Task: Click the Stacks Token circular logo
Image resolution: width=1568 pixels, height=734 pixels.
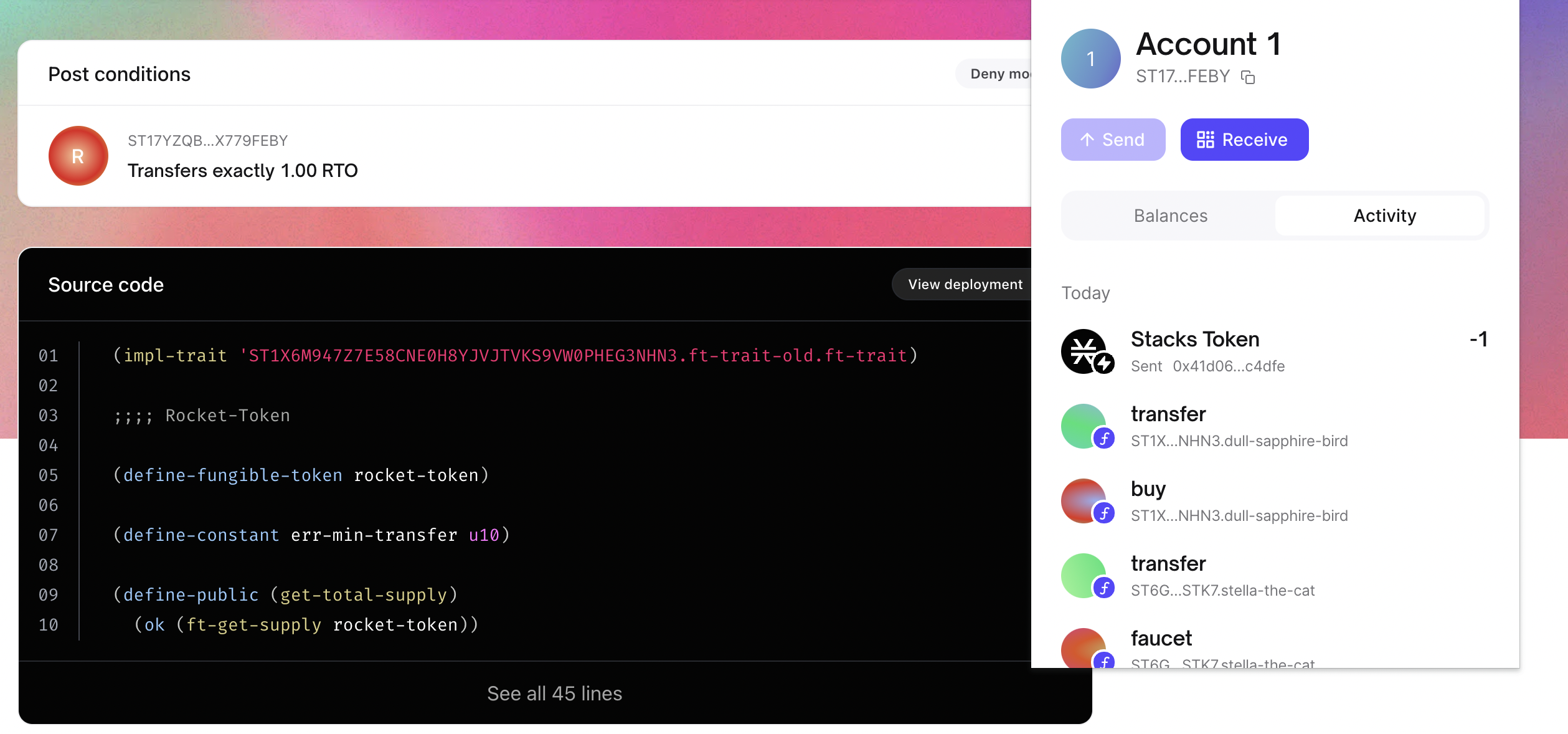Action: point(1087,351)
